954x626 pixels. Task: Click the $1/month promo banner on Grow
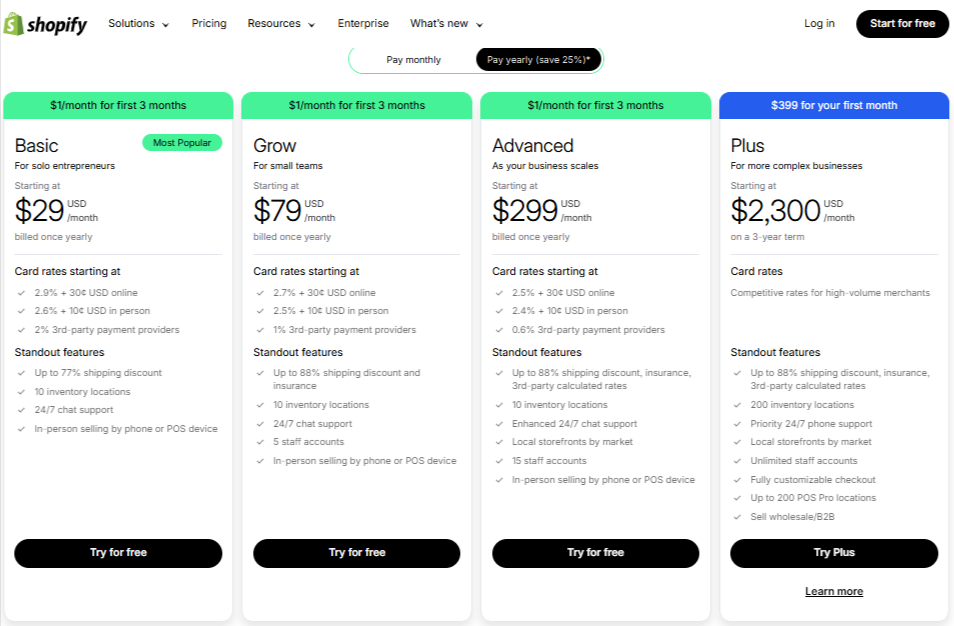tap(357, 105)
